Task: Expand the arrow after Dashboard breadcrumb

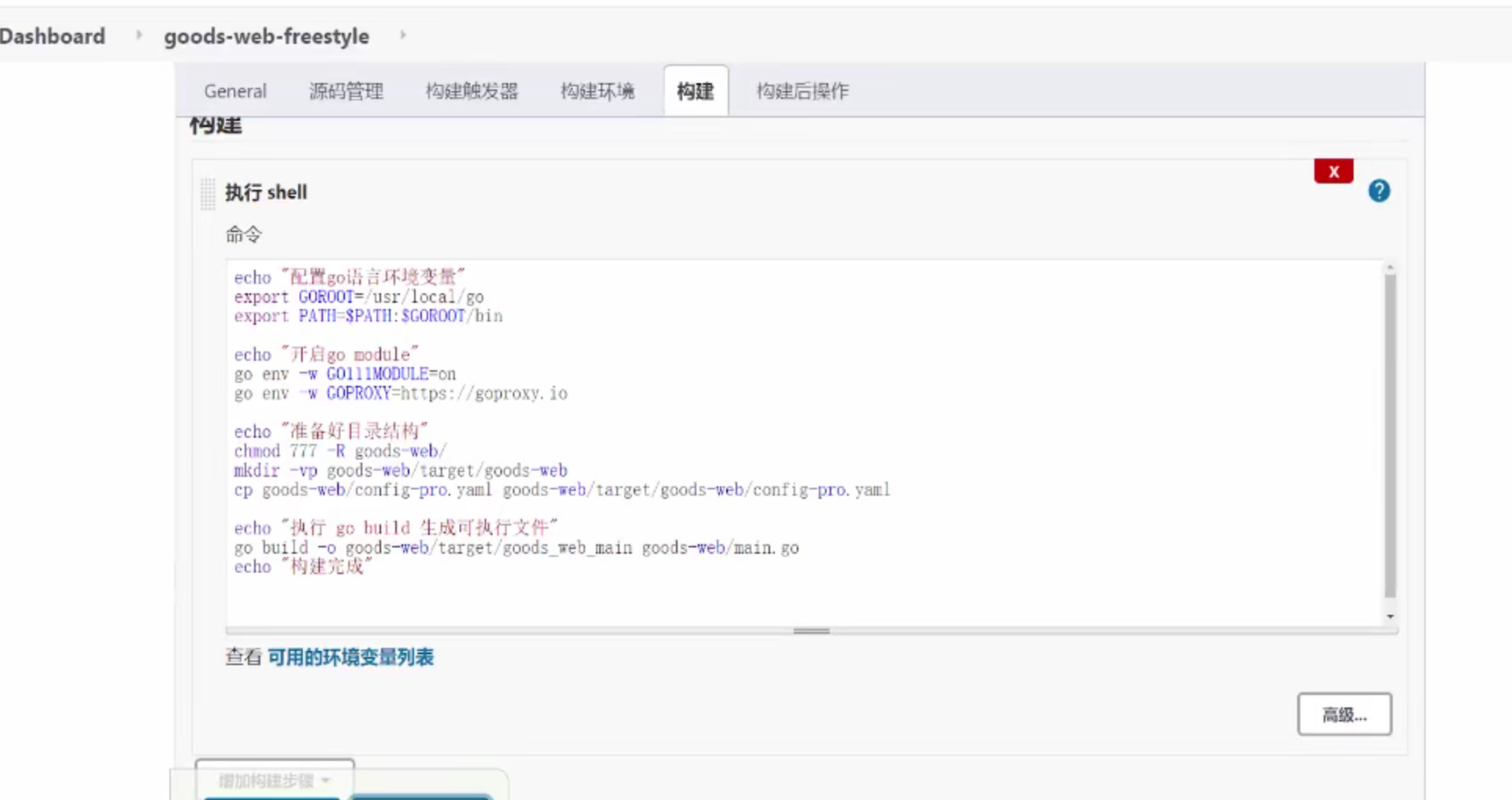Action: click(139, 35)
